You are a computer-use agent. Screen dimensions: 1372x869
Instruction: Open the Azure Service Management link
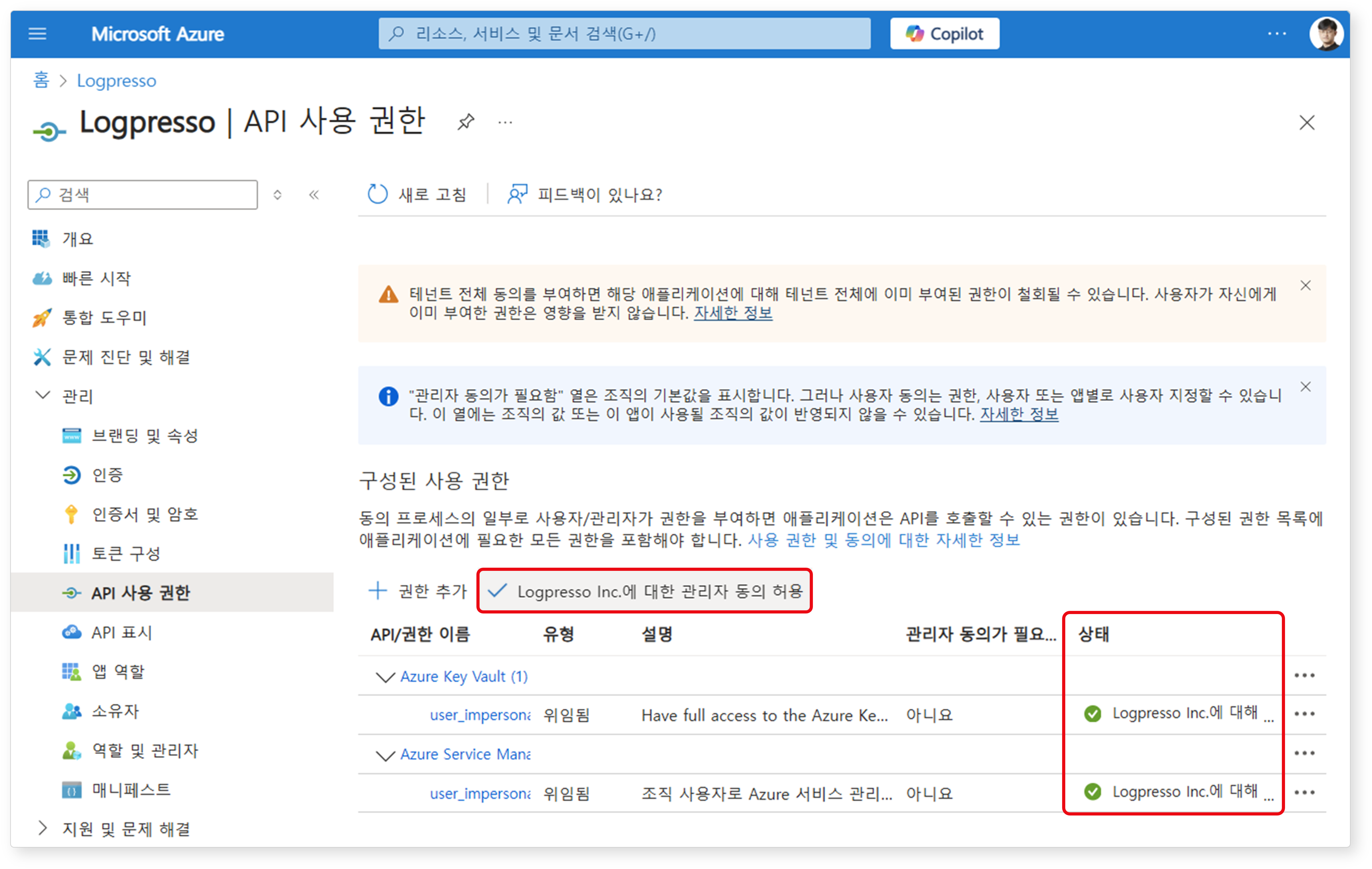click(465, 755)
